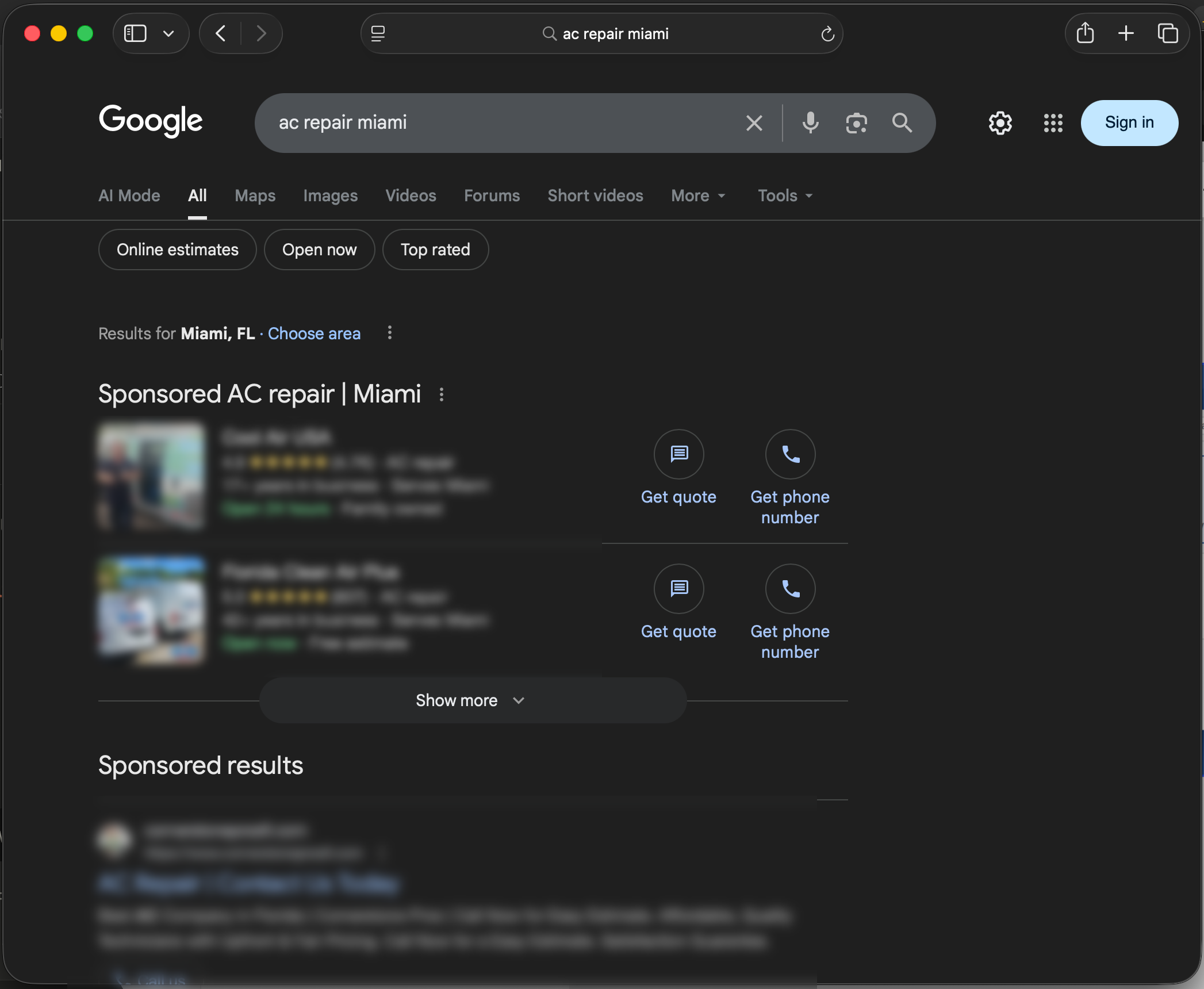Clear the search query with X icon

(x=754, y=122)
